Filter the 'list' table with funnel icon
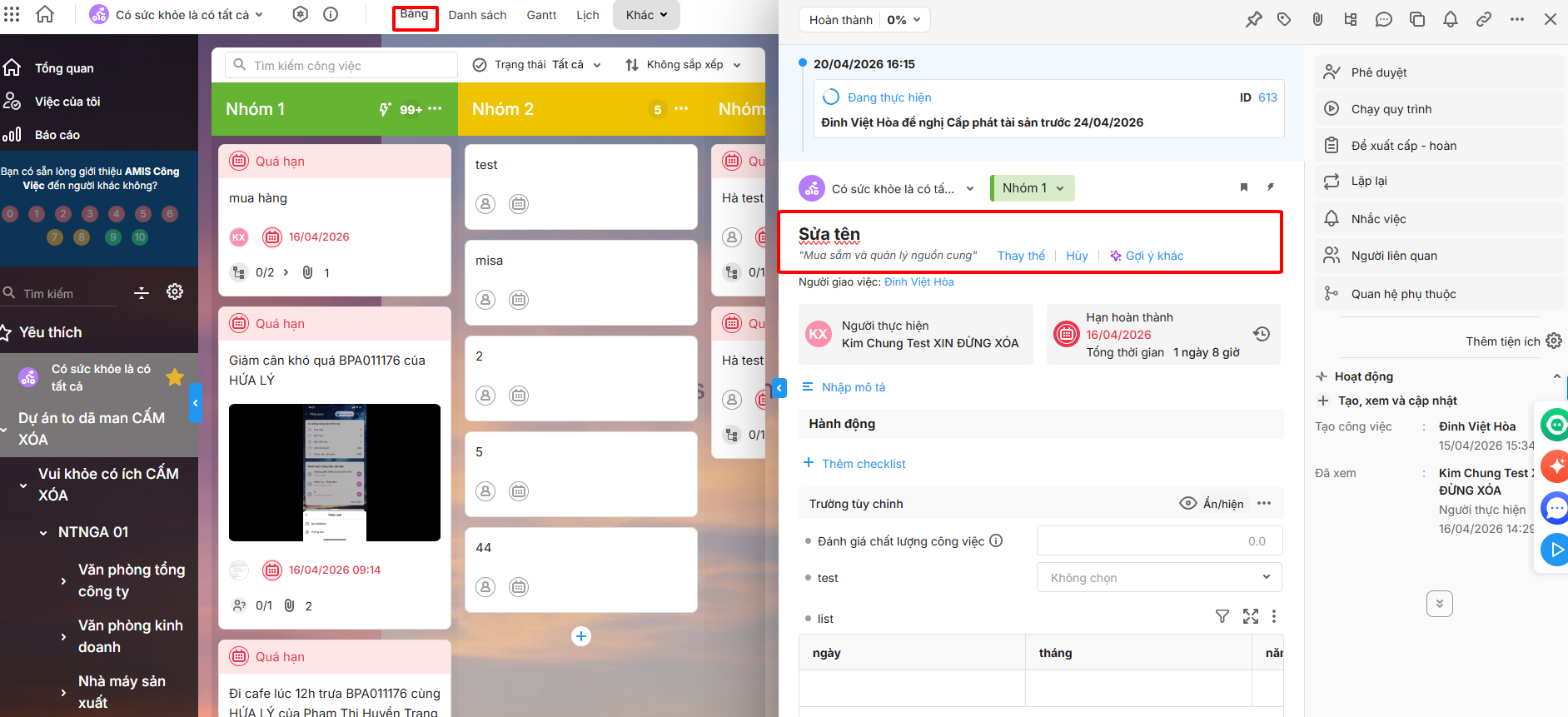The width and height of the screenshot is (1568, 717). [x=1222, y=616]
